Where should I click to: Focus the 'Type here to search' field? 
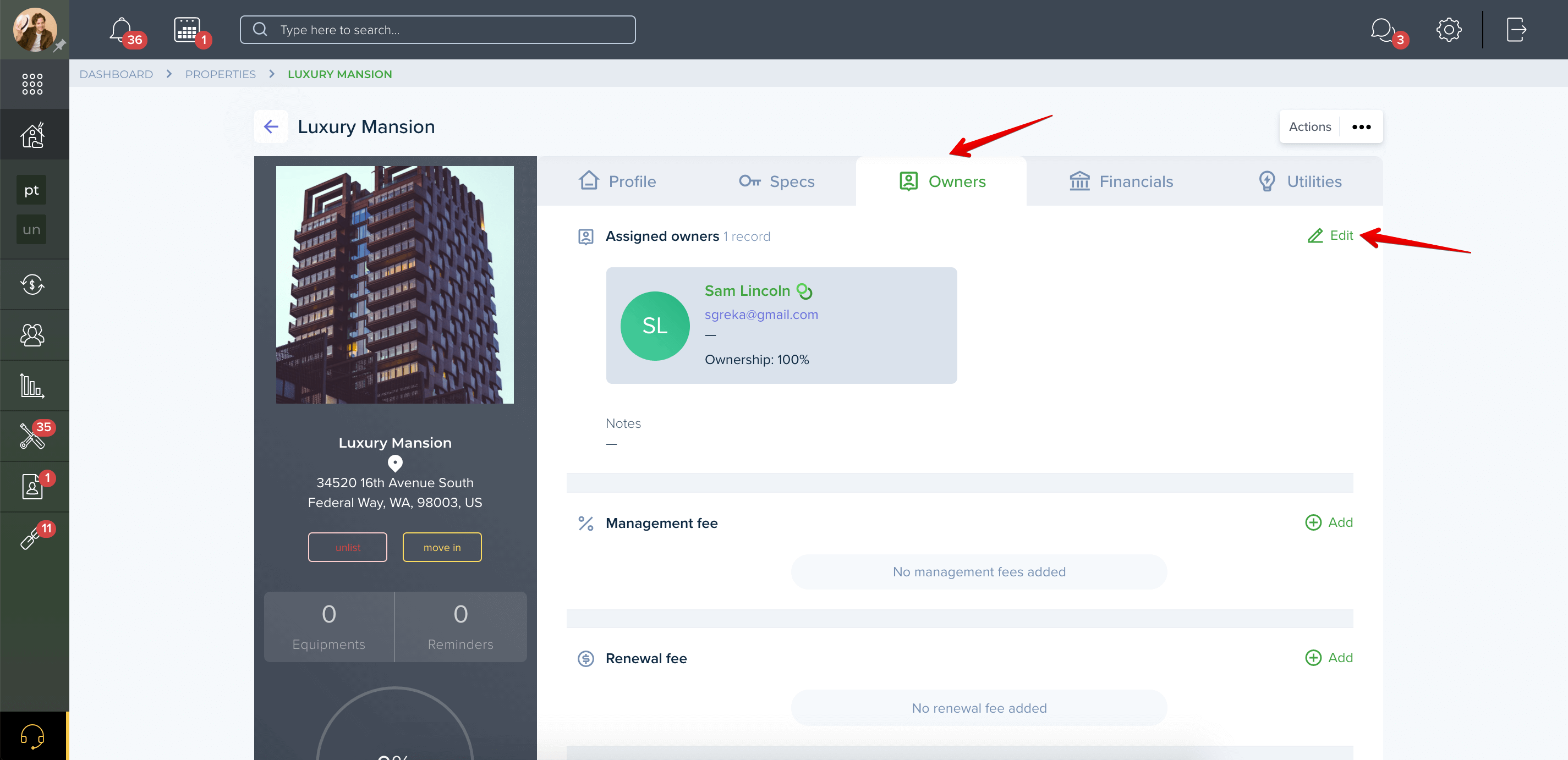point(437,29)
